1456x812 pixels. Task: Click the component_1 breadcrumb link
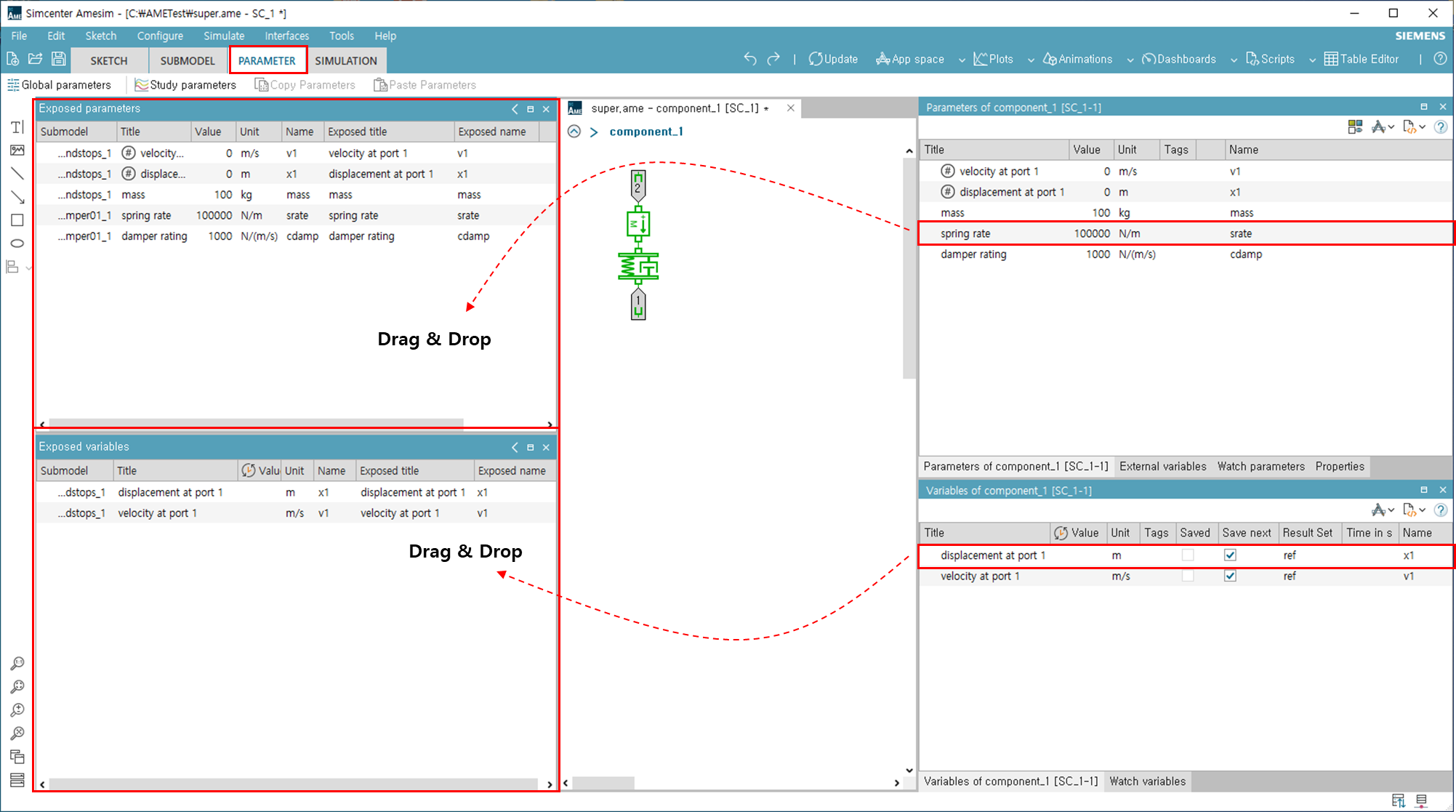coord(646,132)
